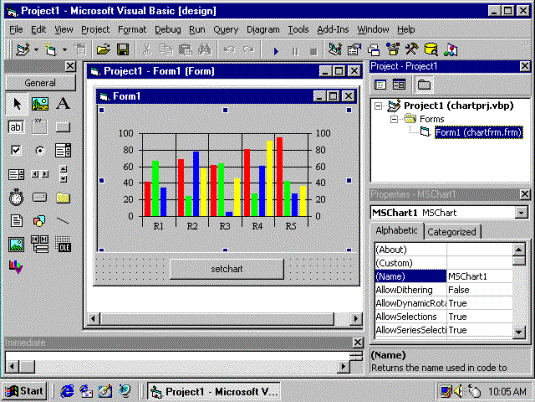
Task: Switch to the Categorized properties tab
Action: (x=452, y=232)
